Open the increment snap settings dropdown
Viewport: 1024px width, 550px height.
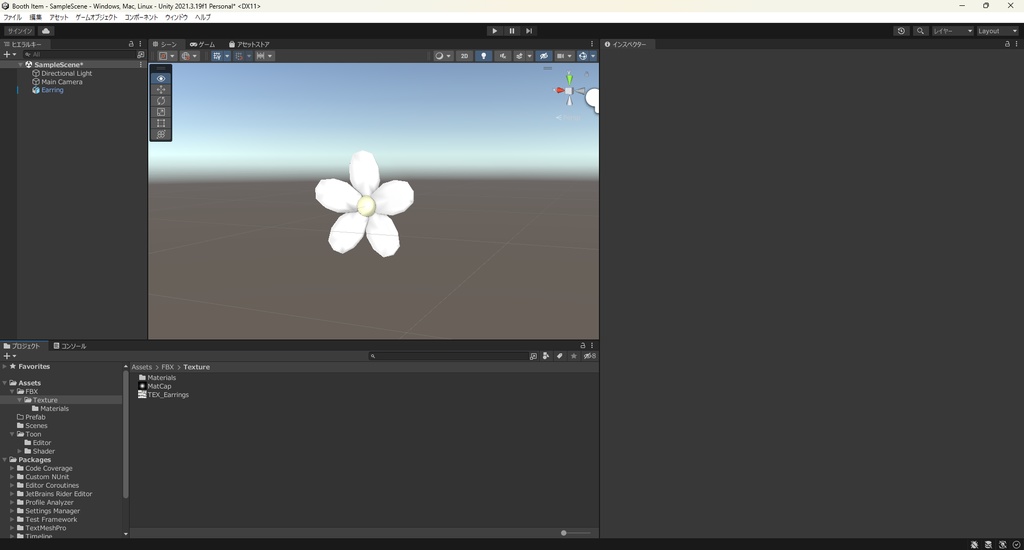tap(264, 56)
